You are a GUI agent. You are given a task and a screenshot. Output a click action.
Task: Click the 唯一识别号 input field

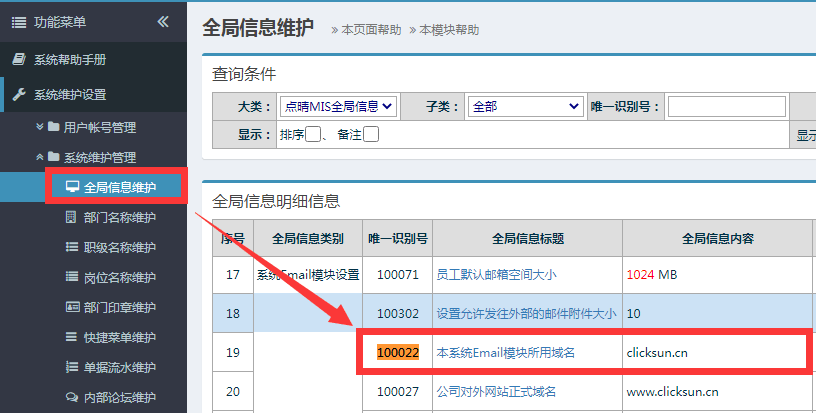pos(726,107)
